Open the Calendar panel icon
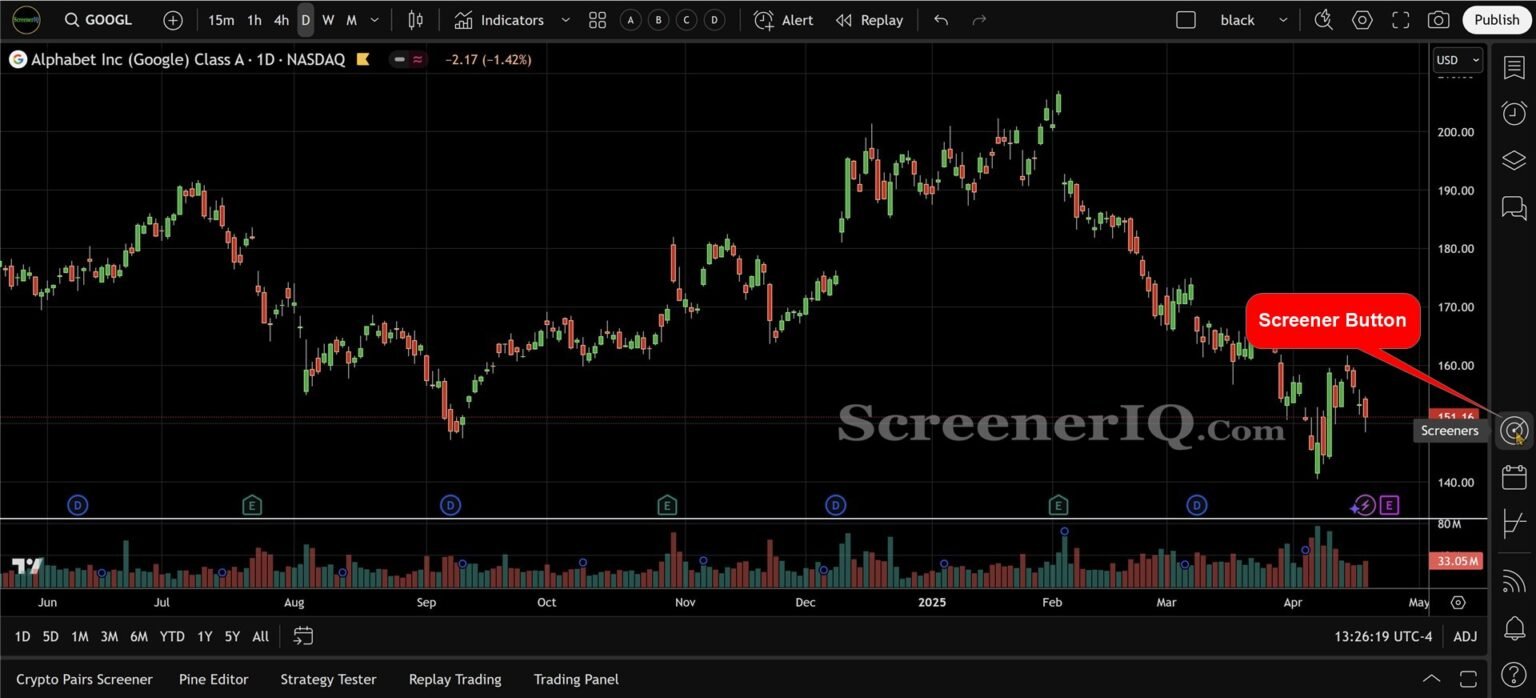This screenshot has height=698, width=1536. (x=1514, y=477)
